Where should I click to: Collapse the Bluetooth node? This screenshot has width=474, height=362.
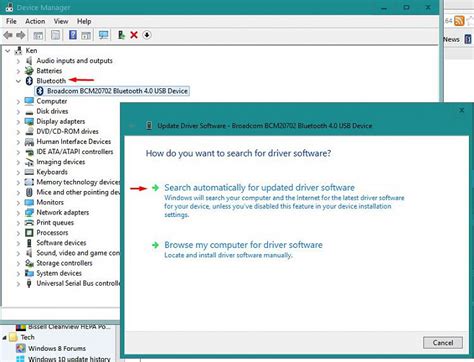tap(18, 81)
